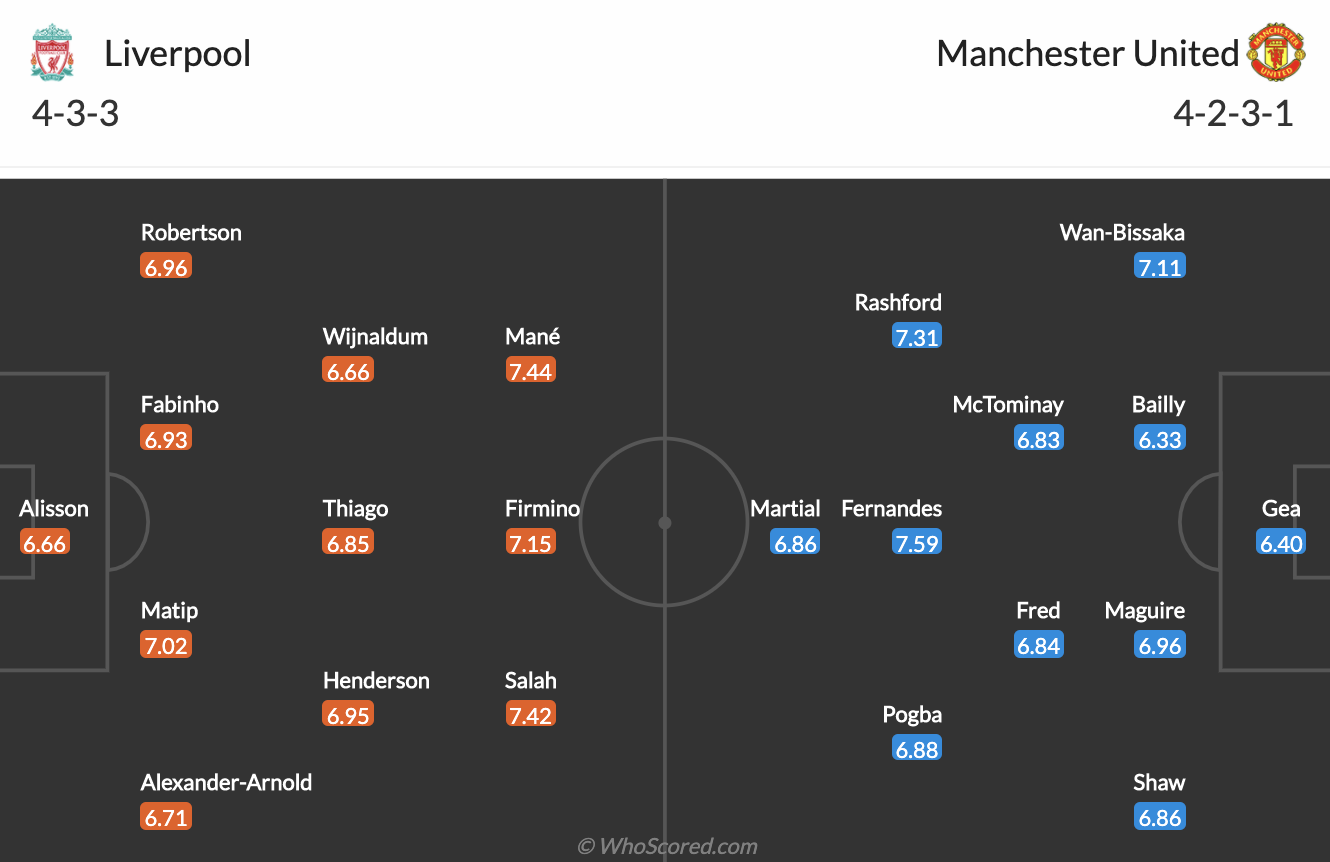Click Rashford's 7.31 rating badge
Screen dimensions: 1330x862
pos(917,337)
